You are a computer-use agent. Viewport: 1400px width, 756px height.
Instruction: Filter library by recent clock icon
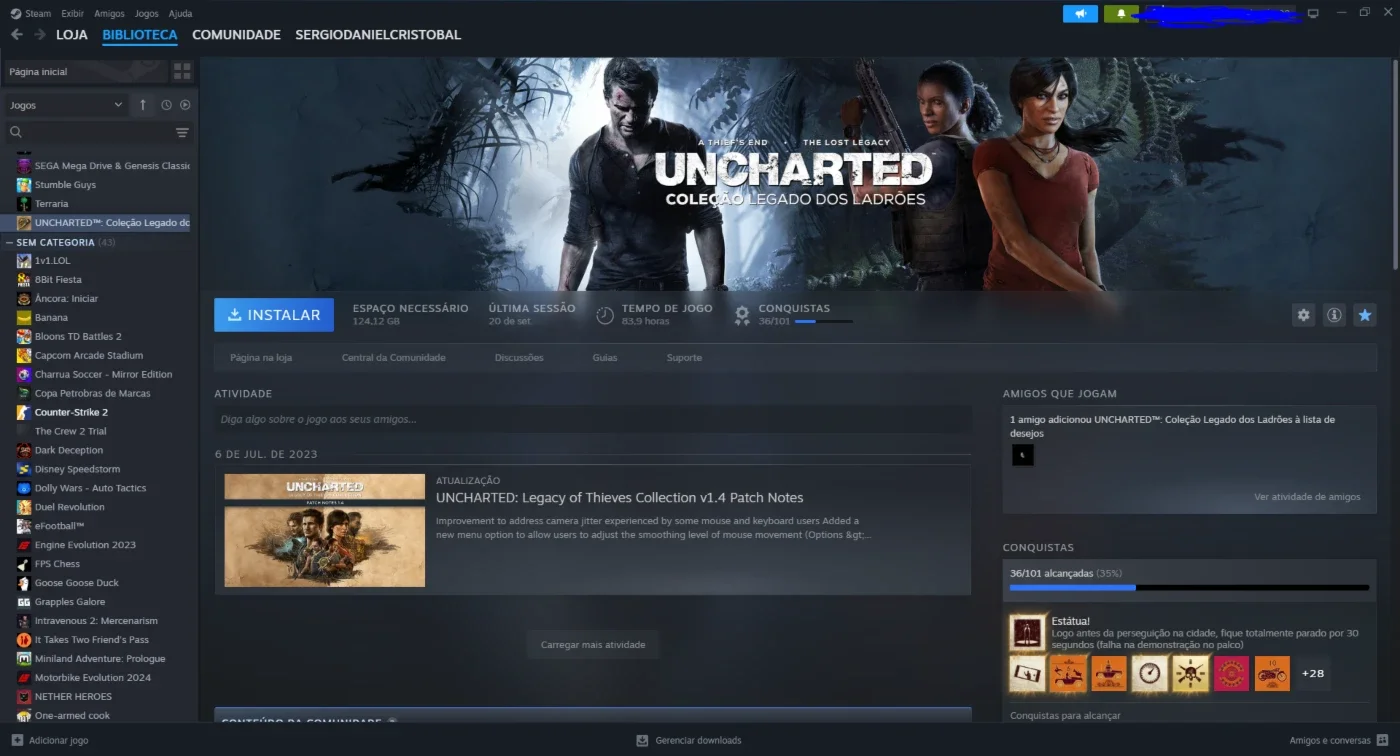(x=166, y=105)
